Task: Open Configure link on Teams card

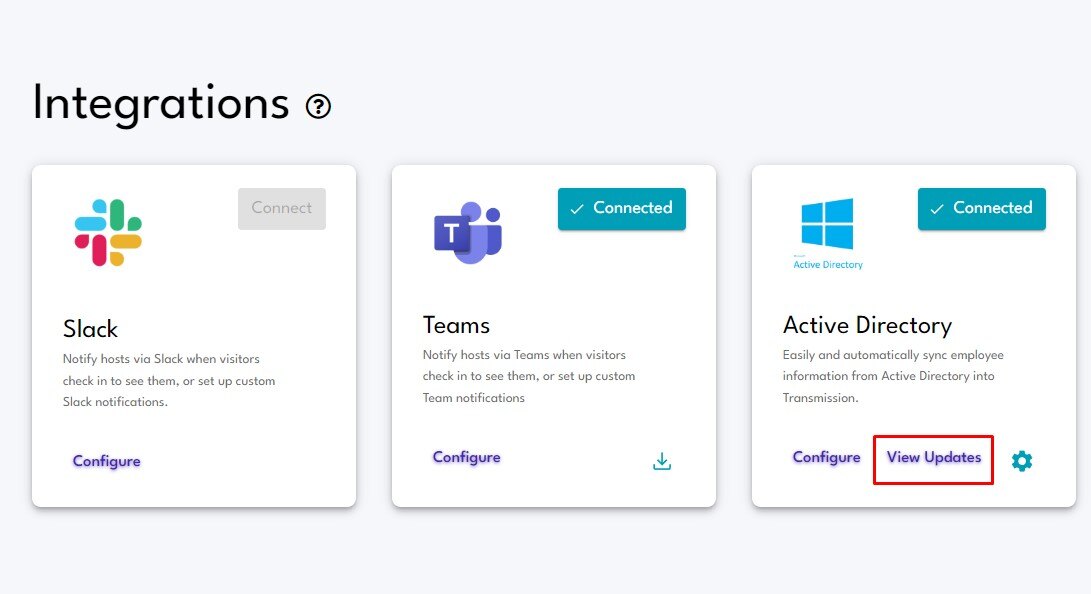Action: pyautogui.click(x=466, y=457)
